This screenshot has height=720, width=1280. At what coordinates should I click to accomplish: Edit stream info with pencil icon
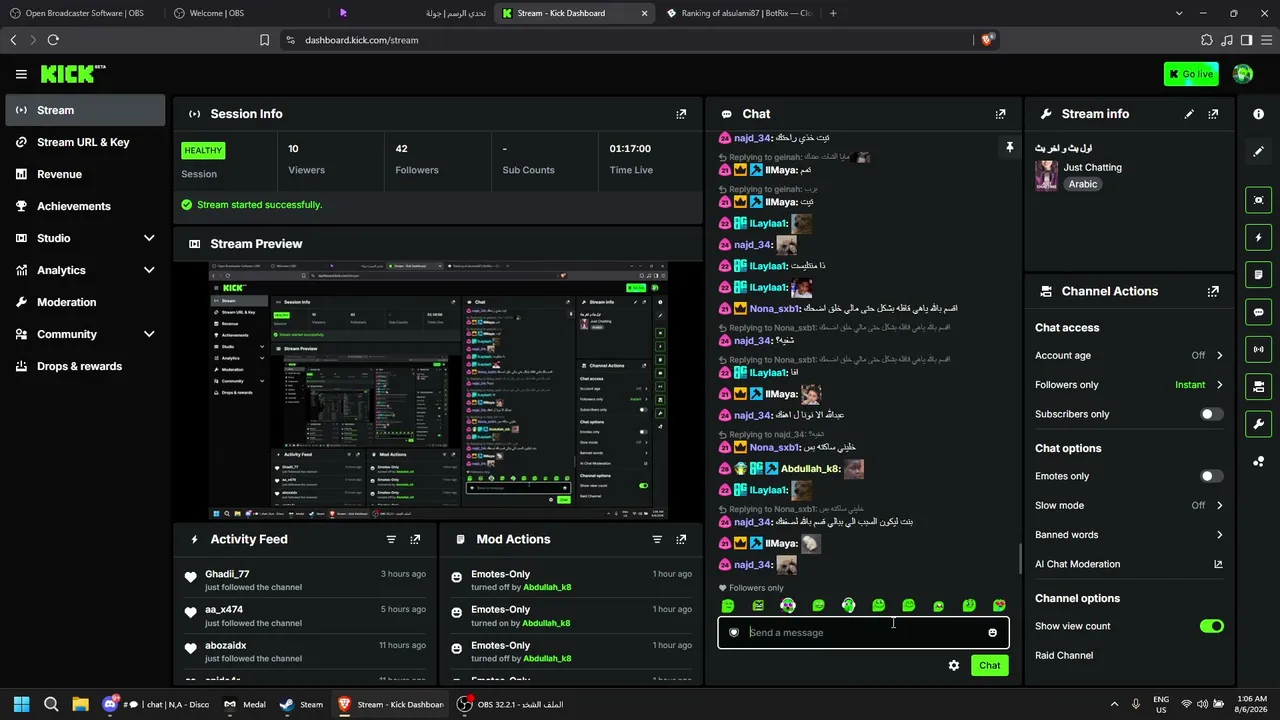1189,114
